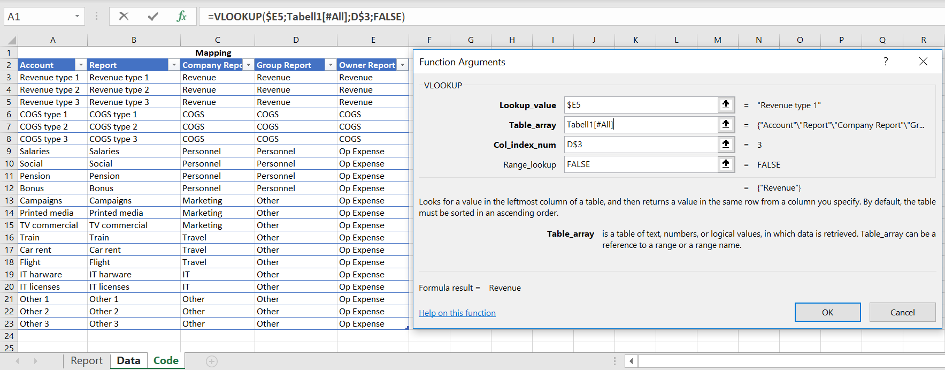Open the Name Box dropdown arrow
The width and height of the screenshot is (945, 370).
(78, 17)
